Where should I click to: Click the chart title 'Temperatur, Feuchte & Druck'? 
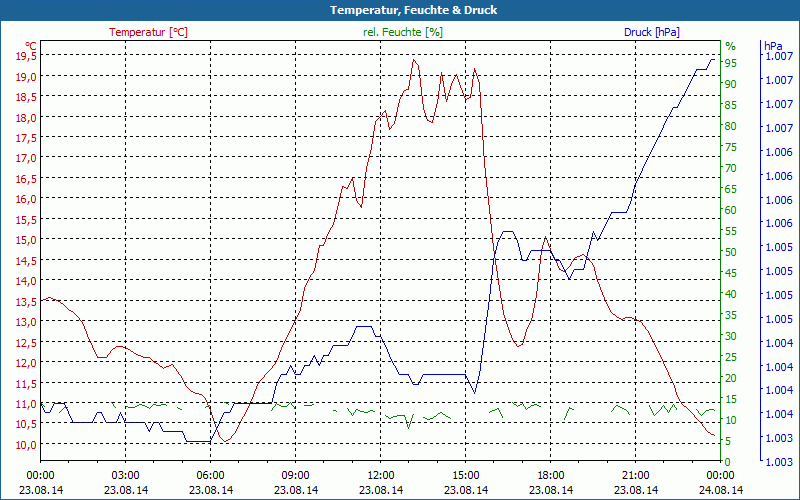point(413,10)
